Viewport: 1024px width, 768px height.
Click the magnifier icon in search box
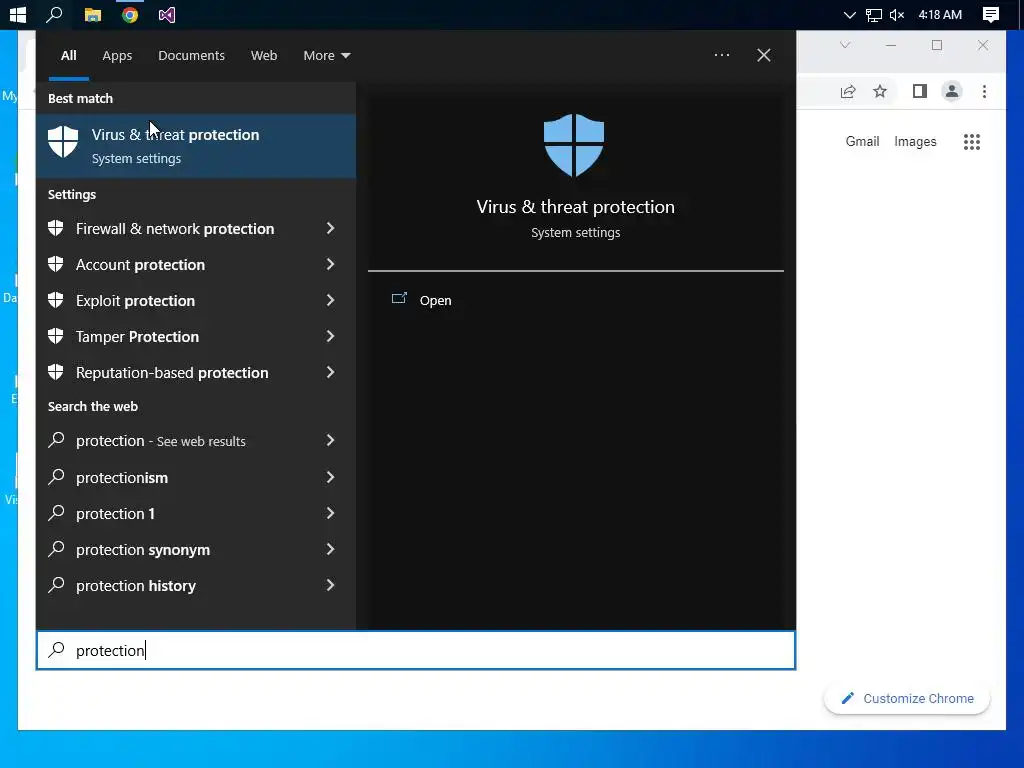pyautogui.click(x=57, y=649)
